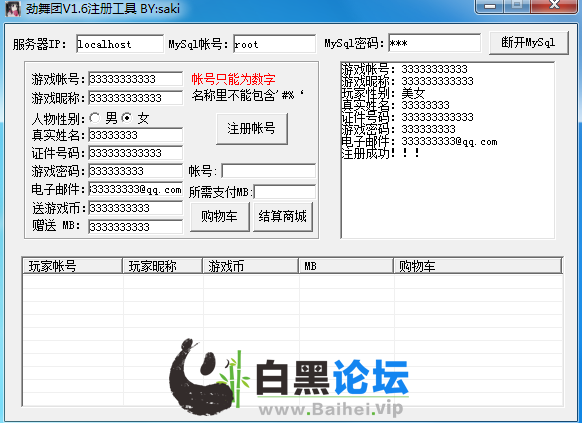Click the 购物车 column header

(x=478, y=266)
